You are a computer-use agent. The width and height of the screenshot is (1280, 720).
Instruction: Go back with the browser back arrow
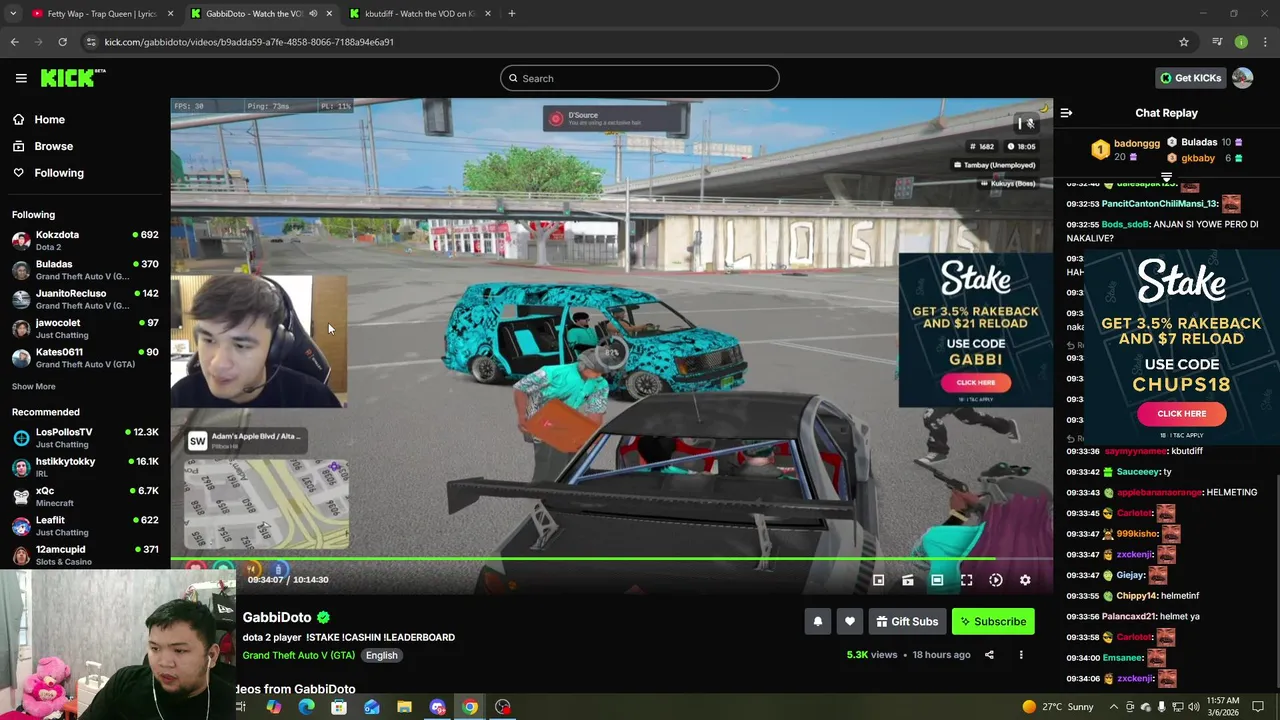pyautogui.click(x=14, y=42)
